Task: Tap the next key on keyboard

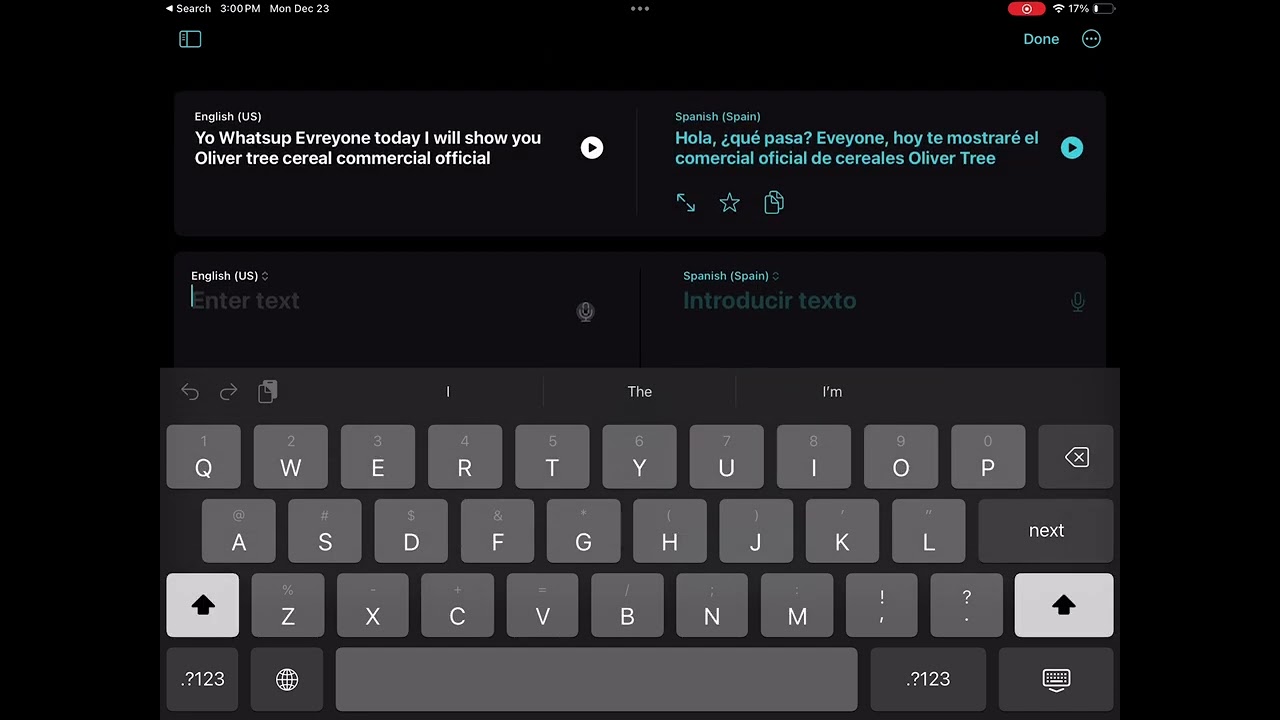Action: click(1046, 531)
